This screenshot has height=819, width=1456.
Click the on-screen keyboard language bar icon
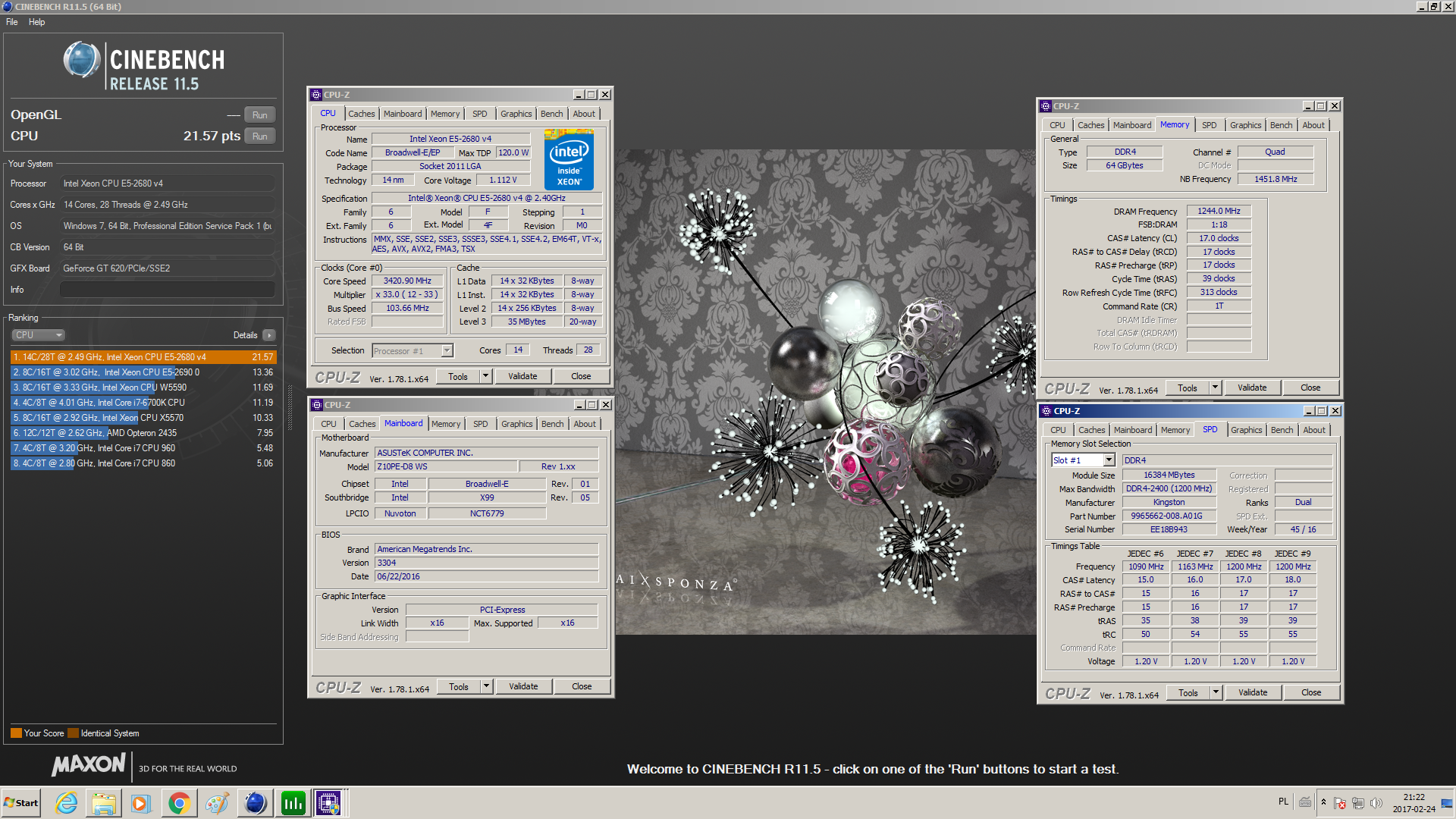coord(1305,802)
